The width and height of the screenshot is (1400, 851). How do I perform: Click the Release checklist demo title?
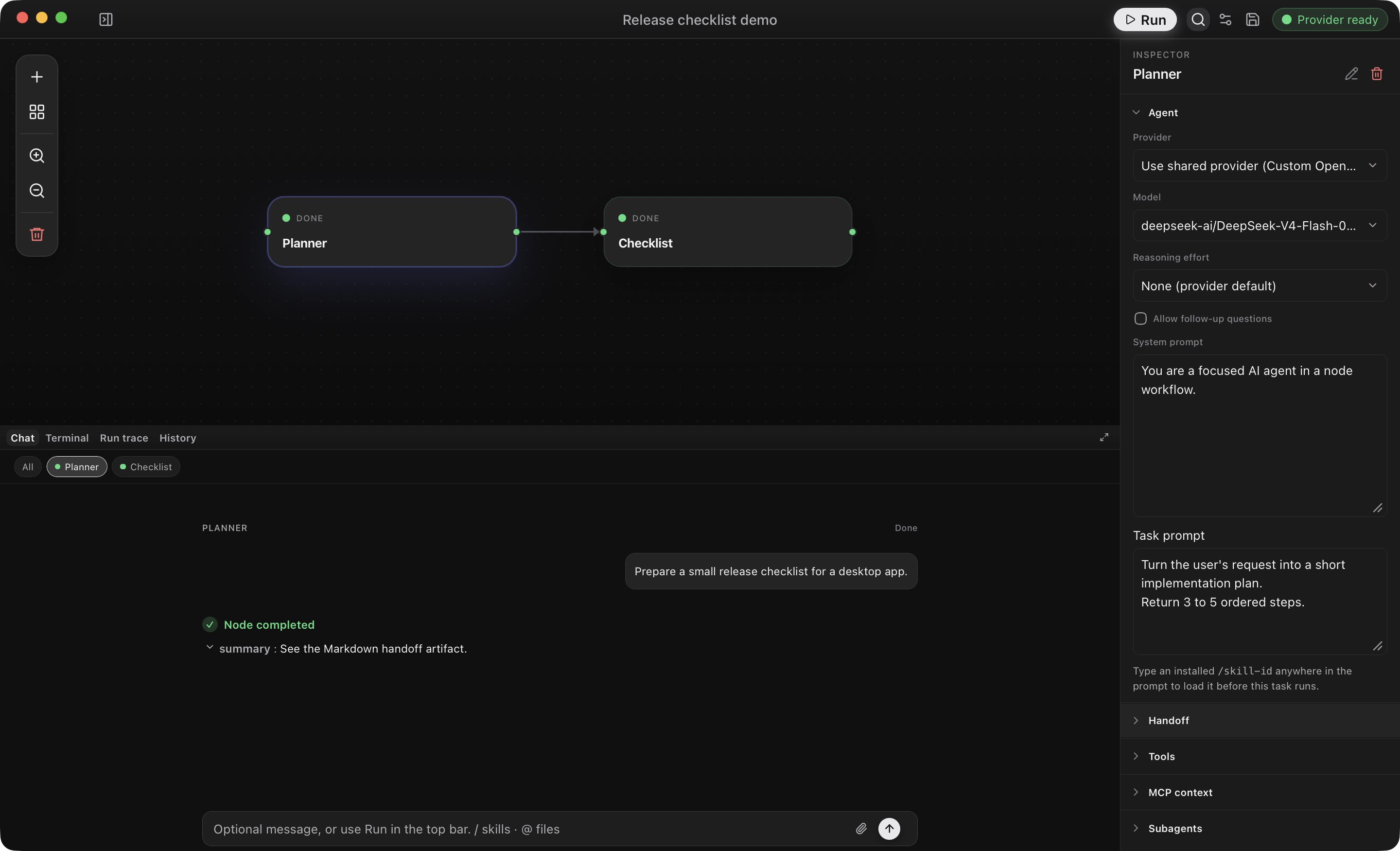pos(700,20)
